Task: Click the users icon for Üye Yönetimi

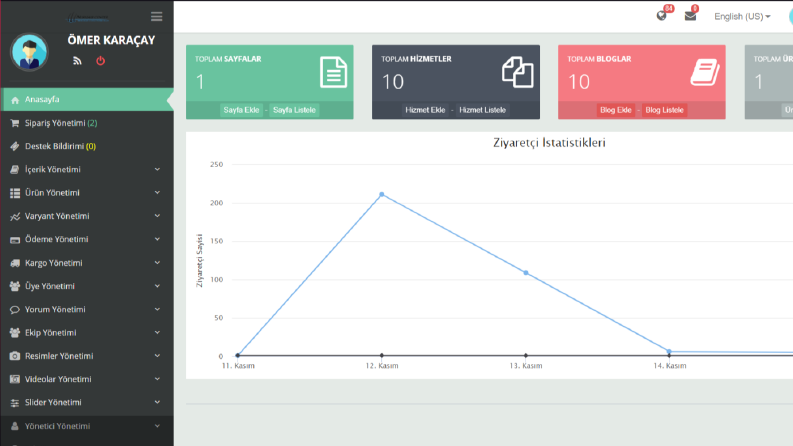Action: [15, 286]
